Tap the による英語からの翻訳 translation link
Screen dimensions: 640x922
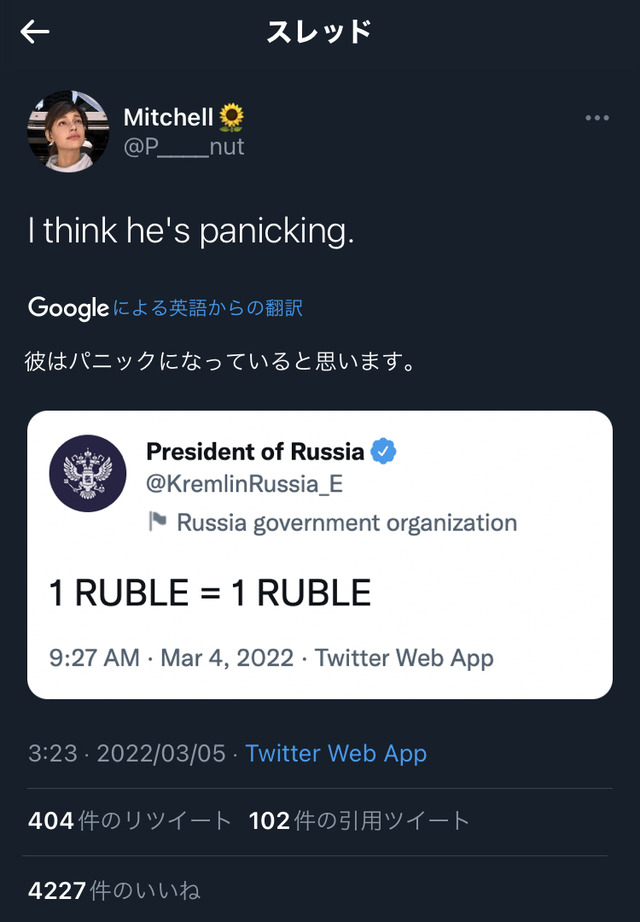coord(208,308)
